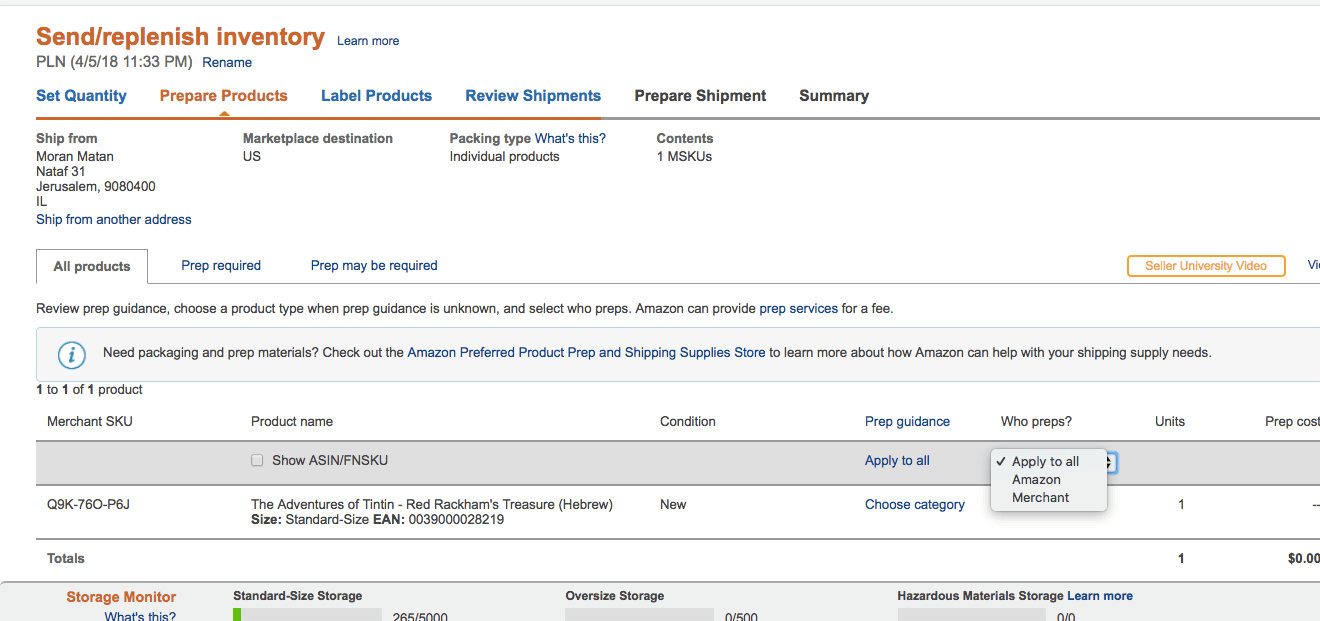1320x621 pixels.
Task: Choose Merchant in Who preps dropdown
Action: click(1040, 497)
